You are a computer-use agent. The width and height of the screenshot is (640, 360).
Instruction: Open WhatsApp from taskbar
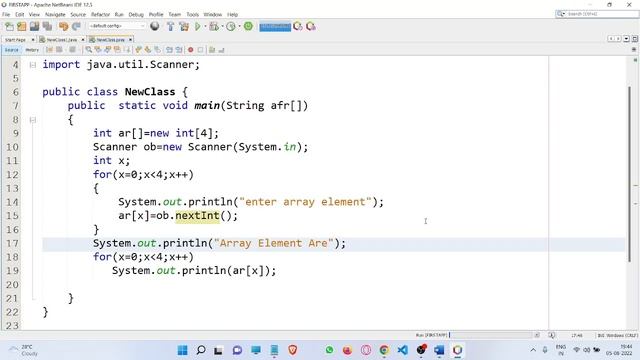[x=329, y=350]
